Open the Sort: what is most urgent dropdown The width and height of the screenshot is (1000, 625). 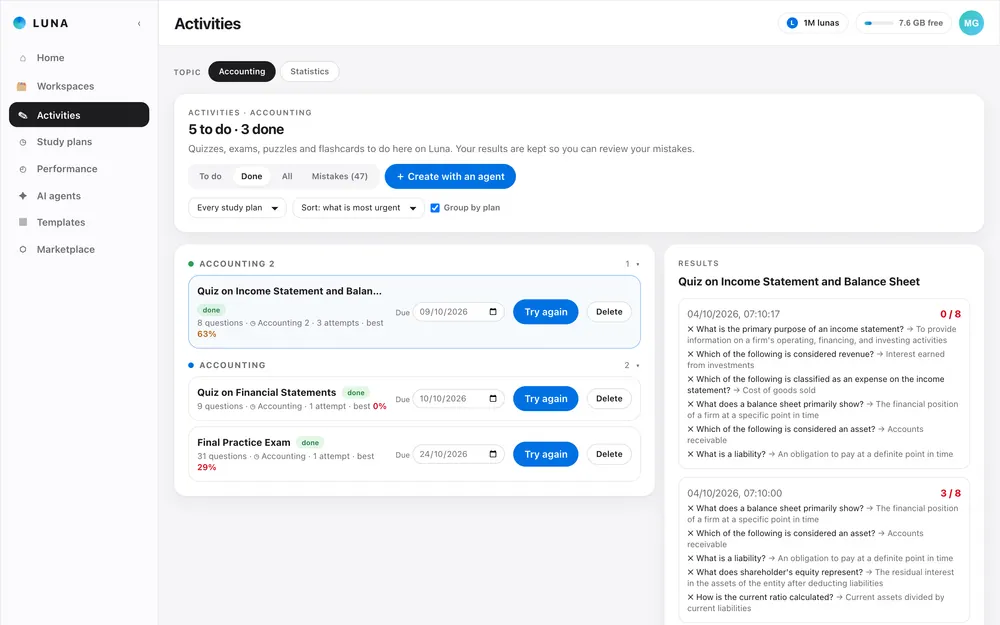[358, 208]
